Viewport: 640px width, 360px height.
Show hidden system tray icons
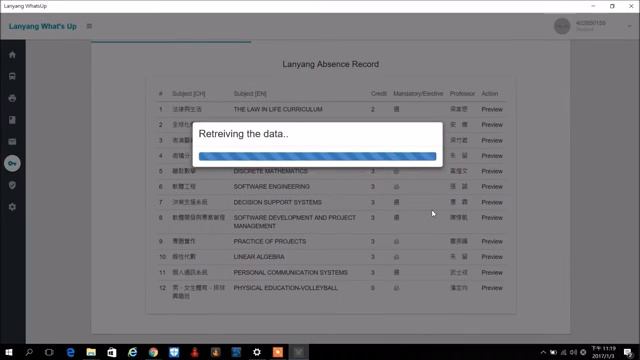543,353
